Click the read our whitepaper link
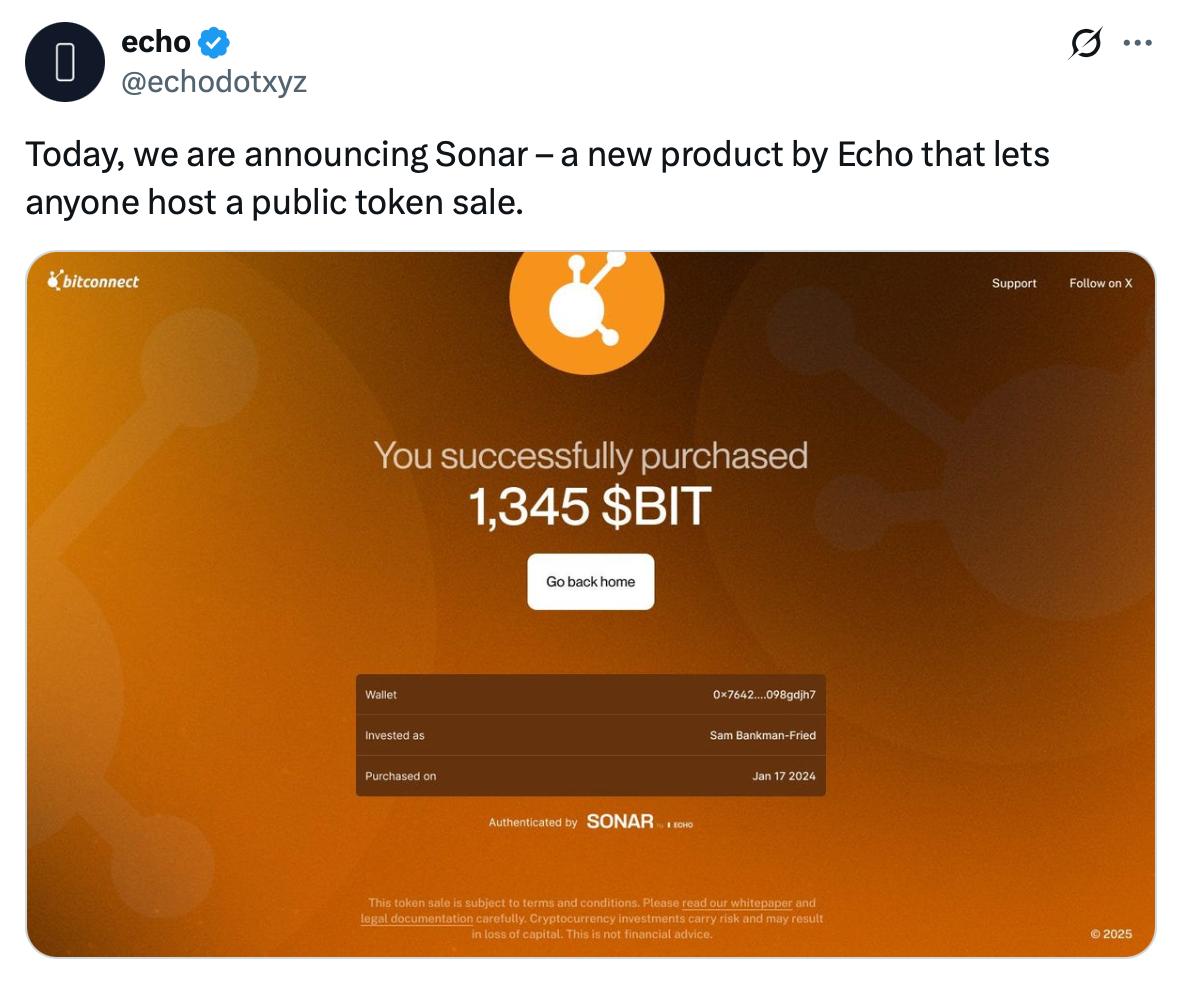 (737, 902)
